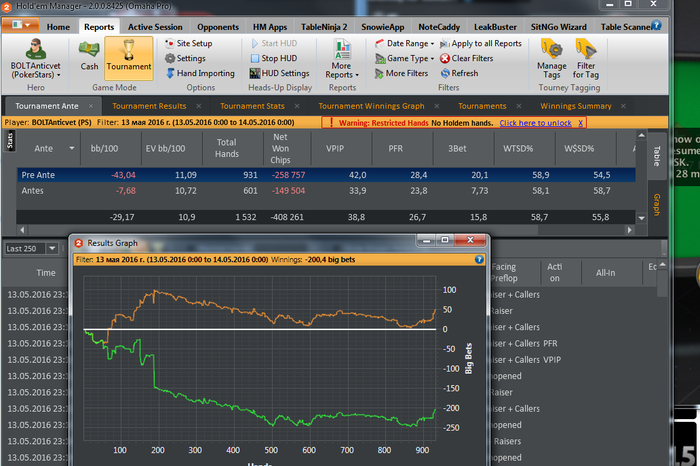Open the More Reports dropdown arrow
The width and height of the screenshot is (700, 466).
click(x=357, y=75)
